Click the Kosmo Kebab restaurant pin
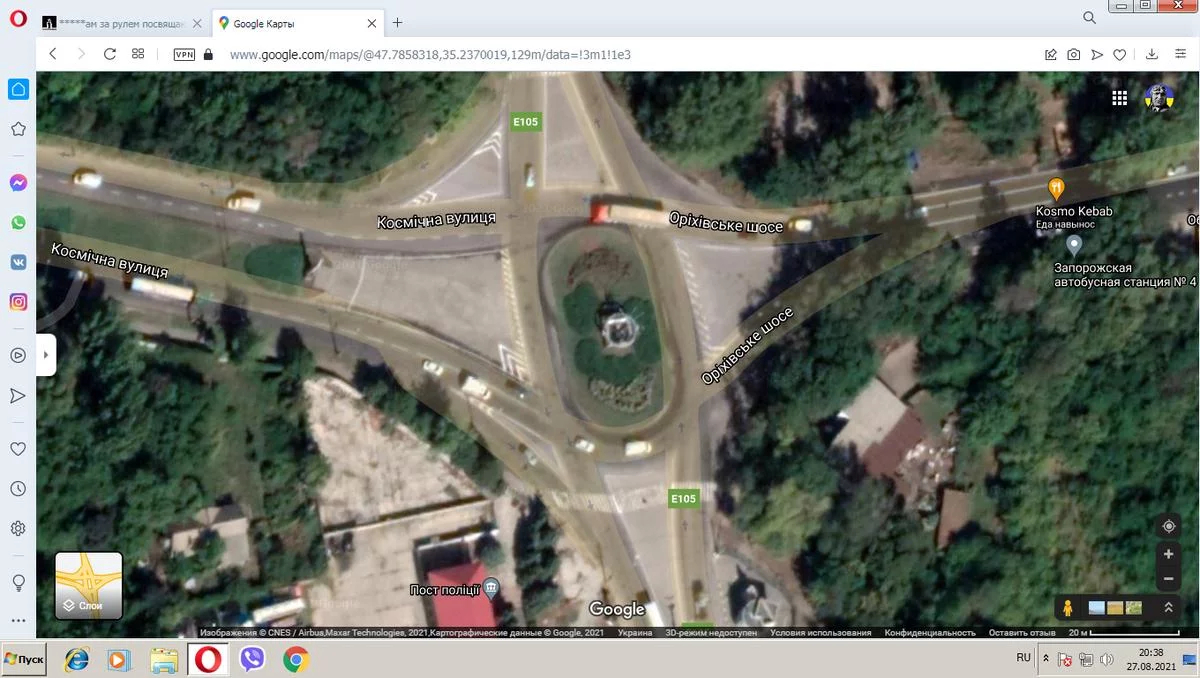 coord(1056,188)
